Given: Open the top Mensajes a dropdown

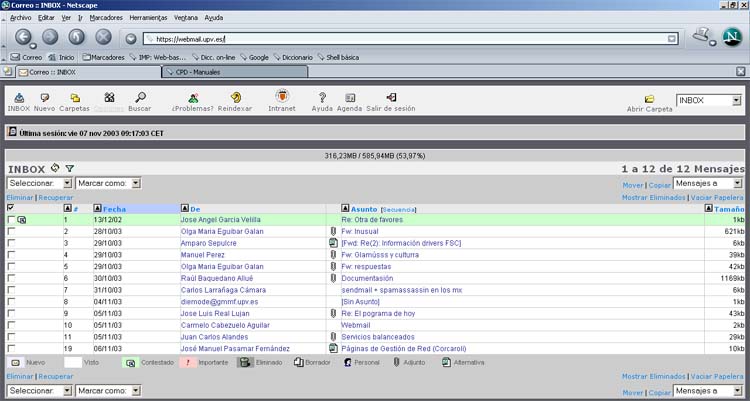Looking at the screenshot, I should 708,183.
